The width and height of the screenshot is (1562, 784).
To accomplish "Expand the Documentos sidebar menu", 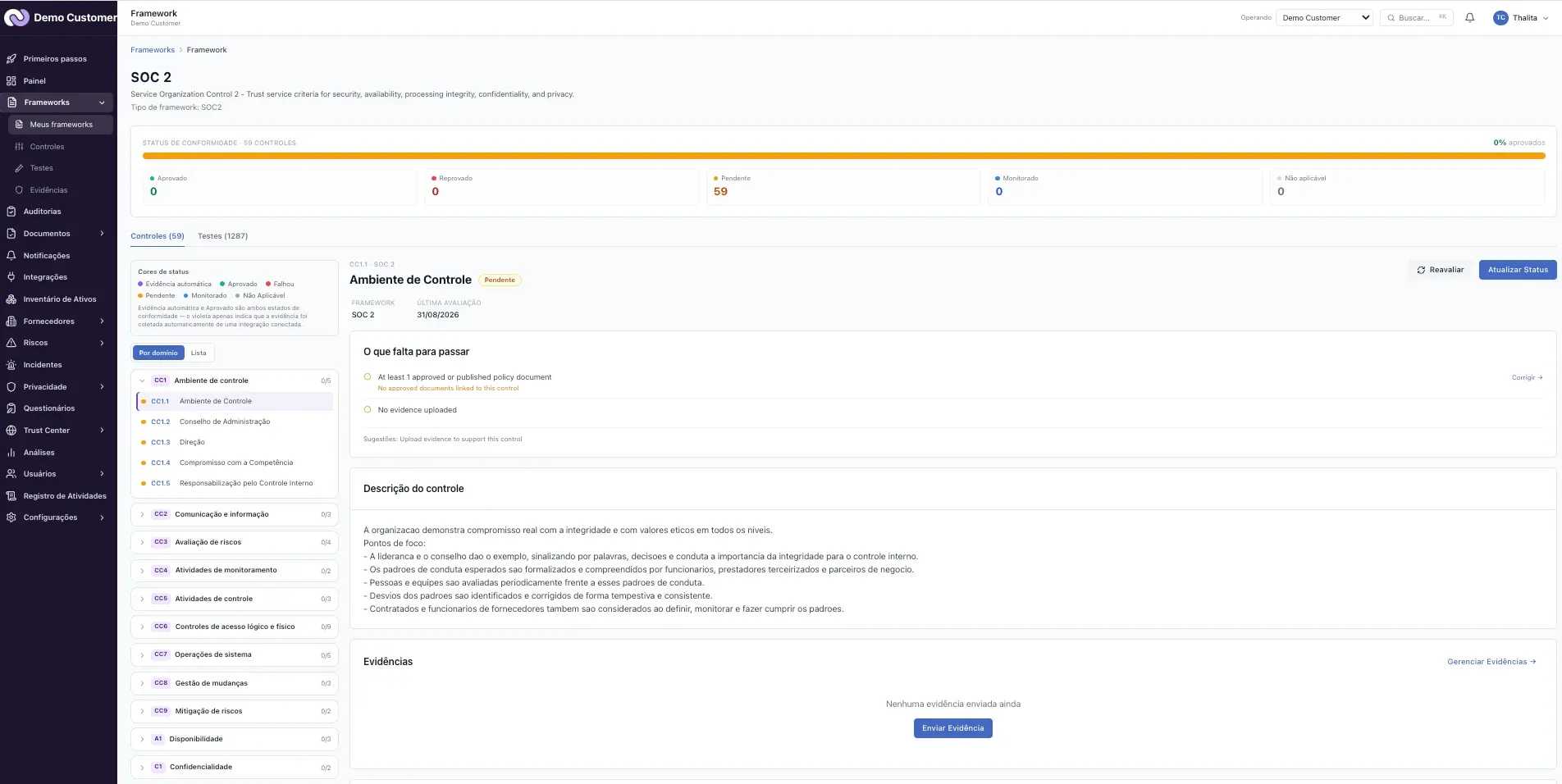I will (57, 234).
